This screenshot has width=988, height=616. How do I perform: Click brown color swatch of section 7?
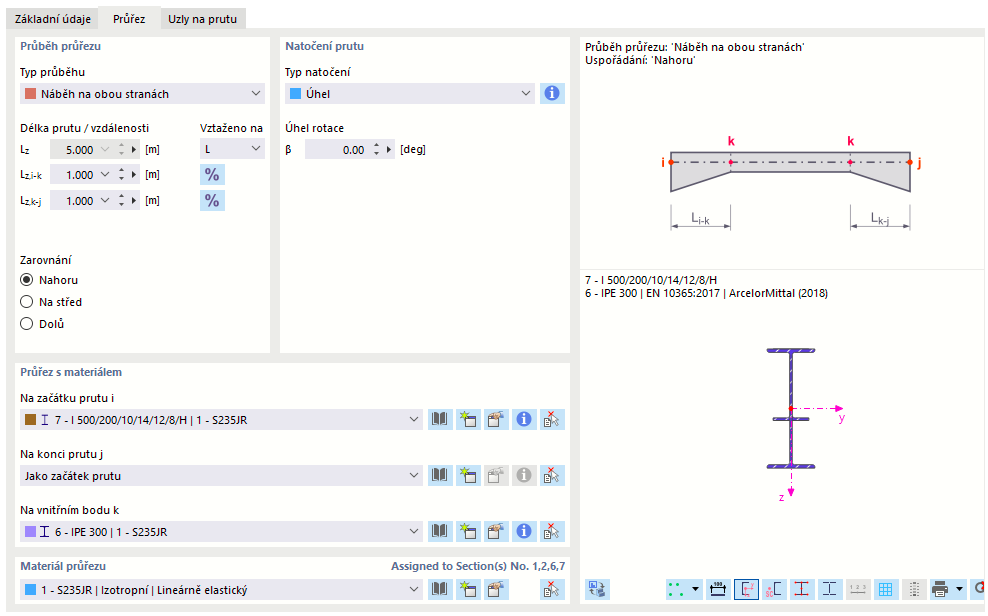[x=30, y=419]
